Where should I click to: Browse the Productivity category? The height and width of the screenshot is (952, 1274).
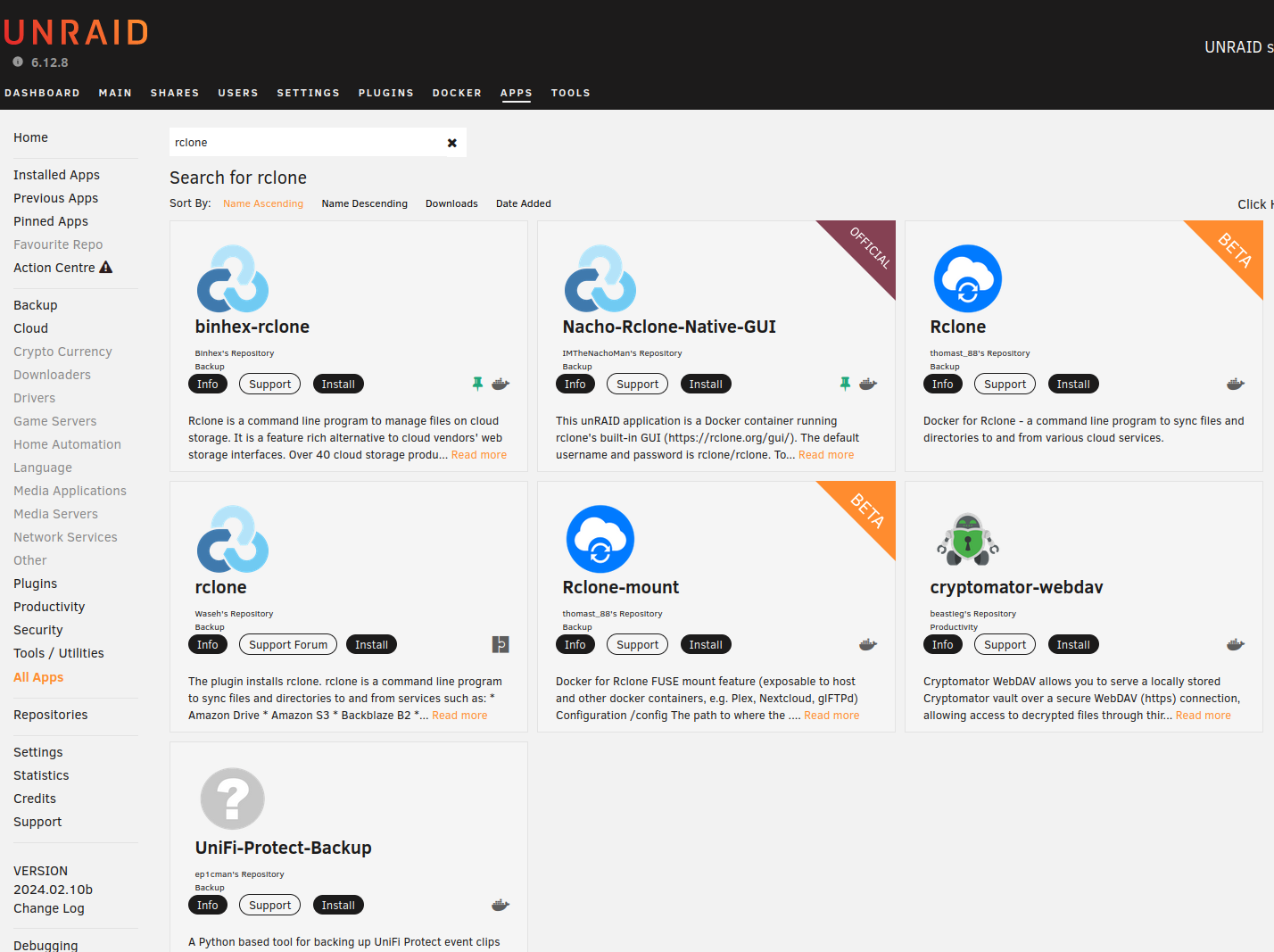(x=49, y=607)
